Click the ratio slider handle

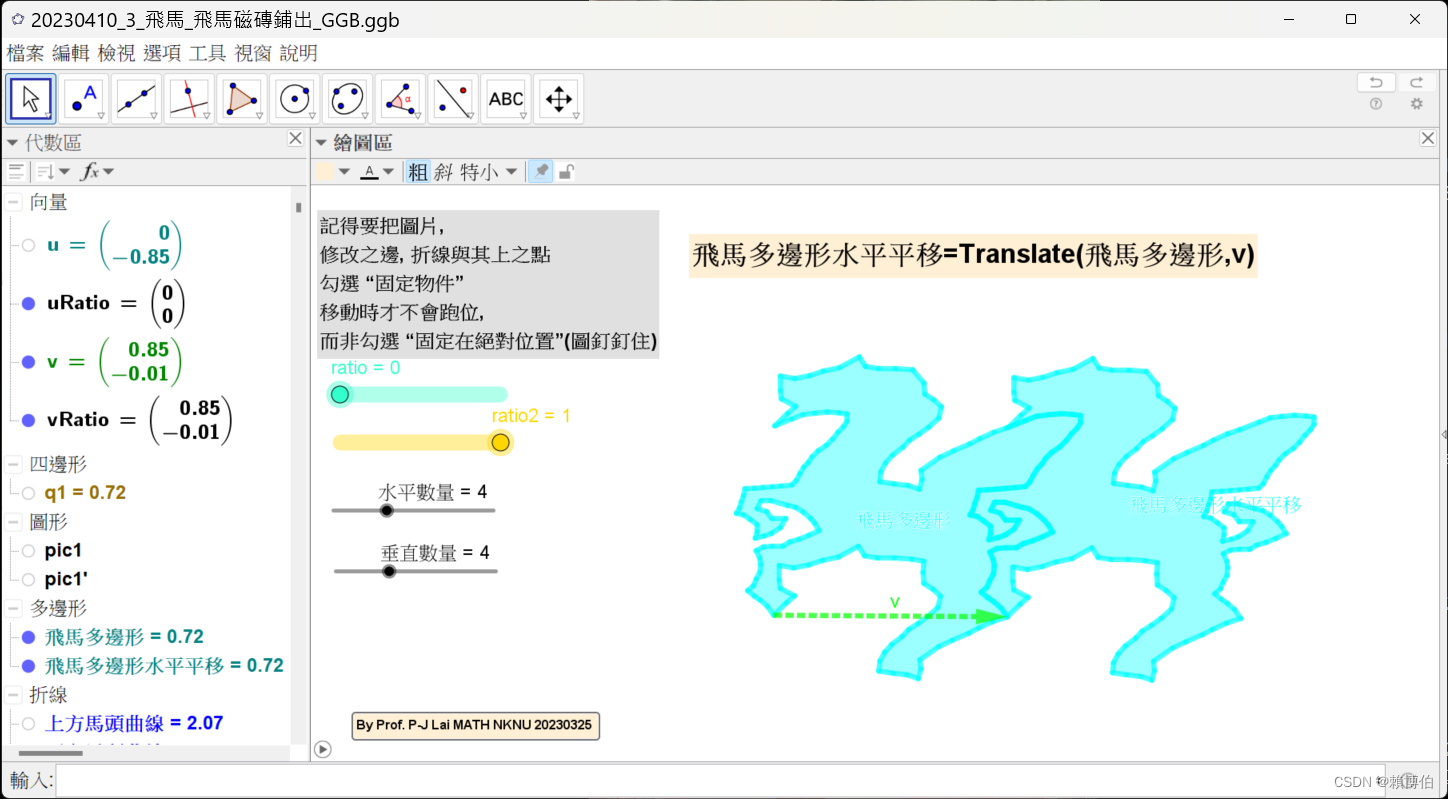(340, 394)
